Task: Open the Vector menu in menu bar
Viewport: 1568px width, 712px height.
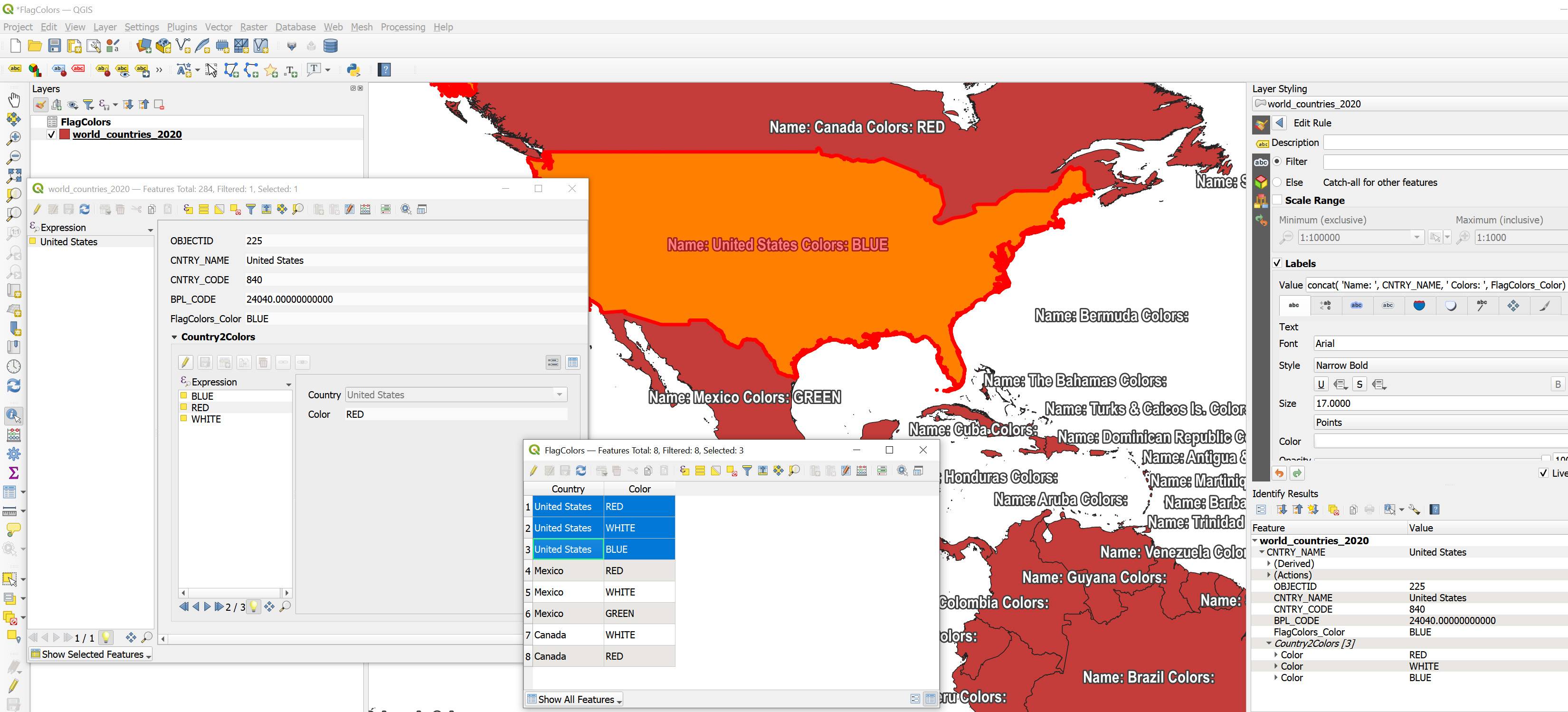Action: pos(217,27)
